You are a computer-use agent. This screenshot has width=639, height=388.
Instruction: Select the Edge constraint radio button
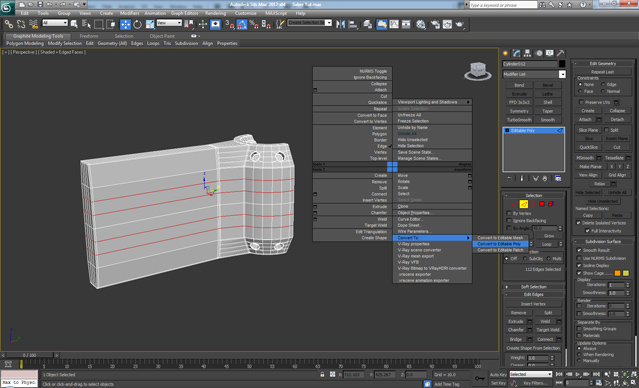pos(603,84)
